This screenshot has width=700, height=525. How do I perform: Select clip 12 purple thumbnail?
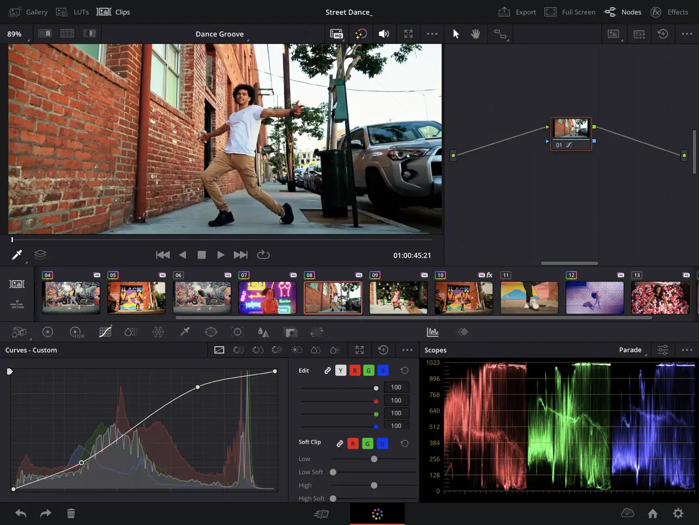[595, 297]
